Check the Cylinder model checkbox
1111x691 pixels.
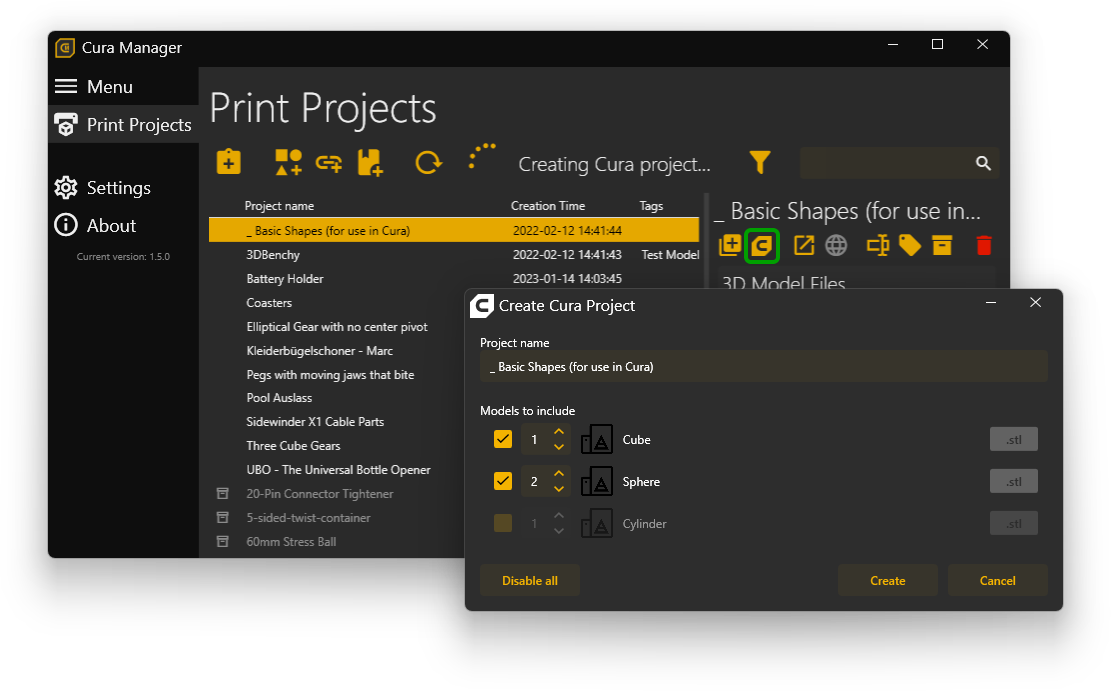[x=503, y=524]
